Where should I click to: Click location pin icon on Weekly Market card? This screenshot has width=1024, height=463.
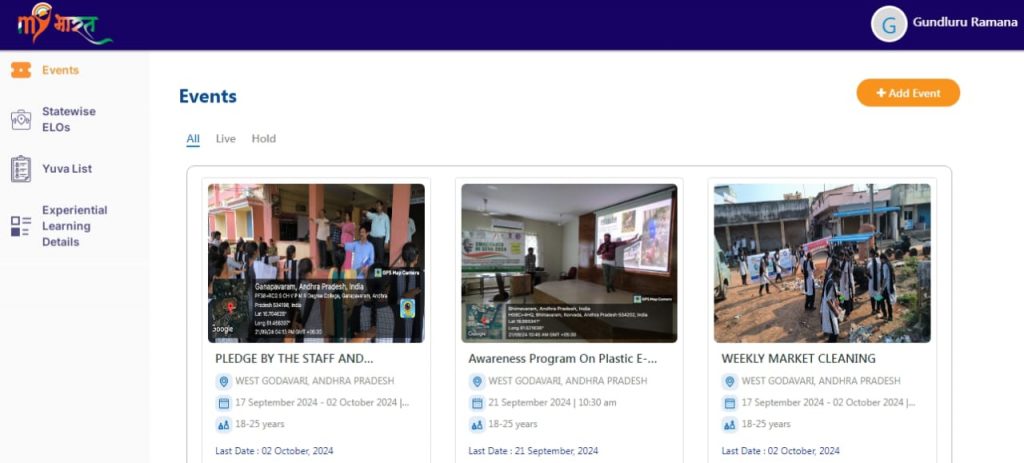[729, 381]
